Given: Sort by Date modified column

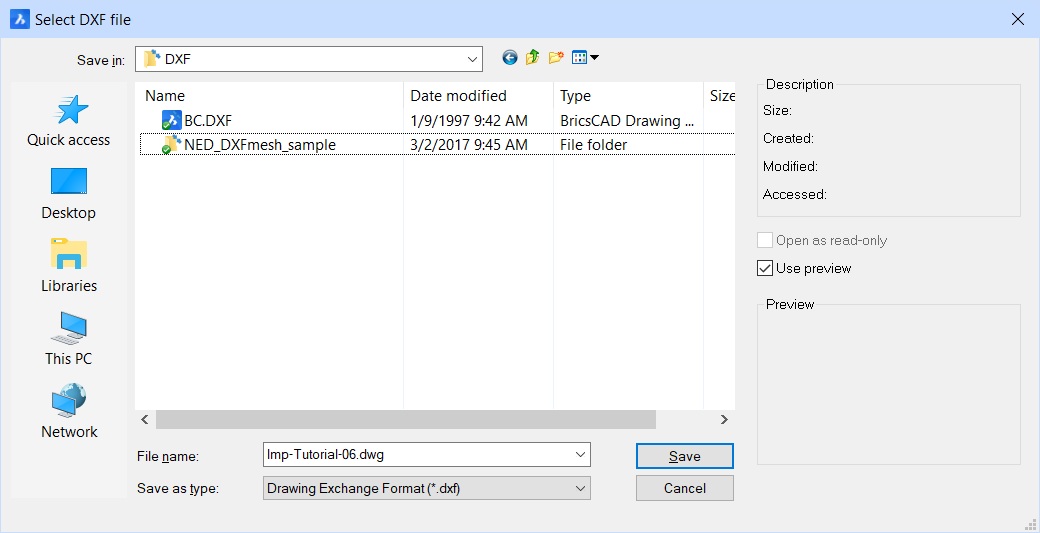Looking at the screenshot, I should pyautogui.click(x=478, y=96).
